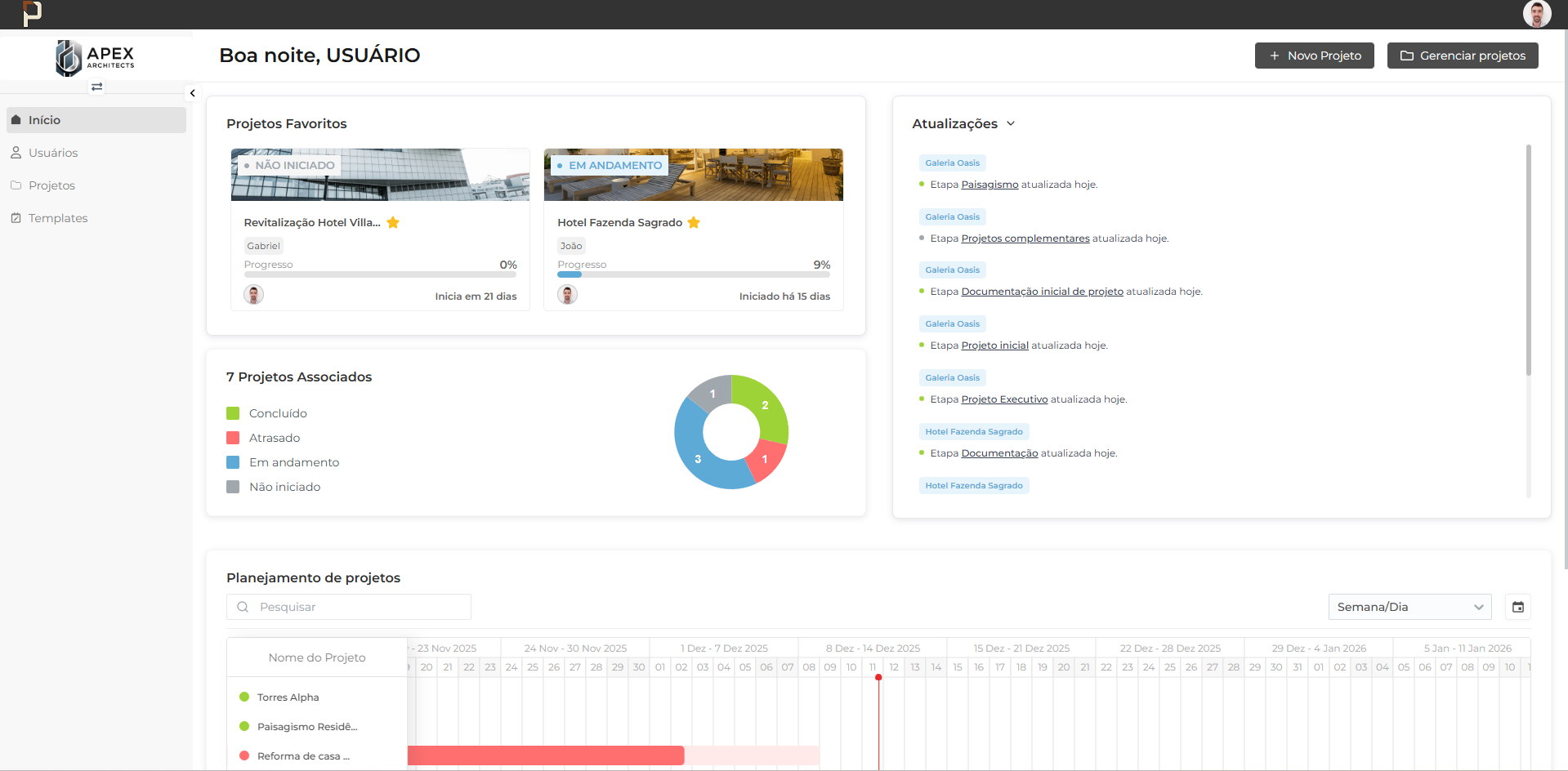Collapse the sidebar with the chevron arrow
This screenshot has height=771, width=1568.
pos(192,93)
